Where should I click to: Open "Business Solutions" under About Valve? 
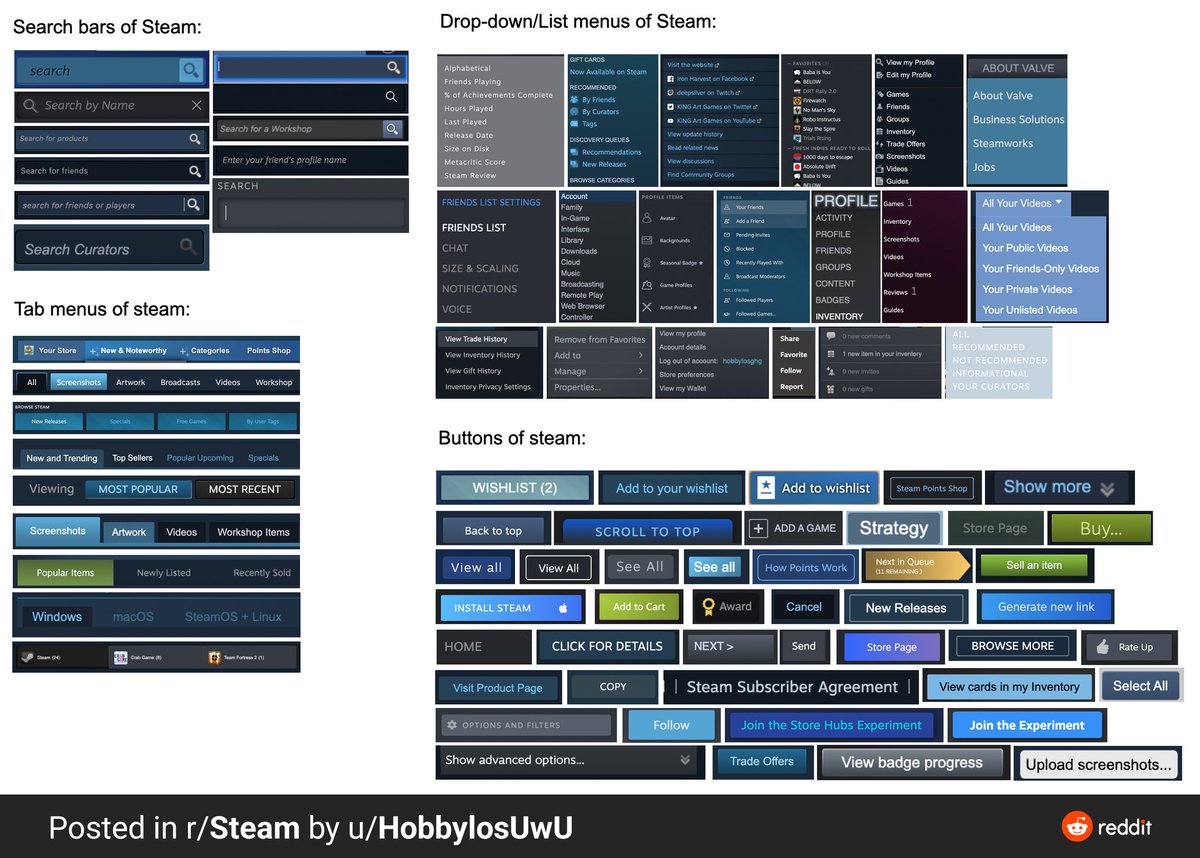tap(1018, 119)
